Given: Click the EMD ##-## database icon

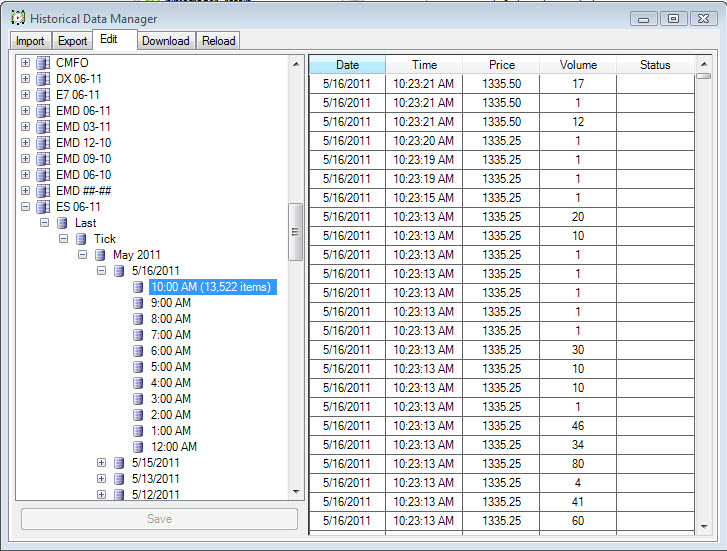Looking at the screenshot, I should pos(43,191).
